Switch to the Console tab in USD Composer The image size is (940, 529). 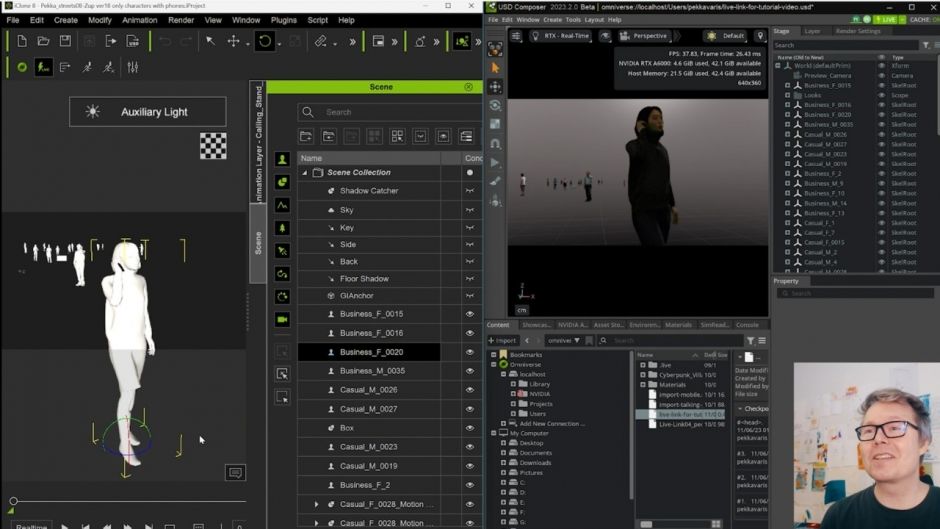coord(747,325)
